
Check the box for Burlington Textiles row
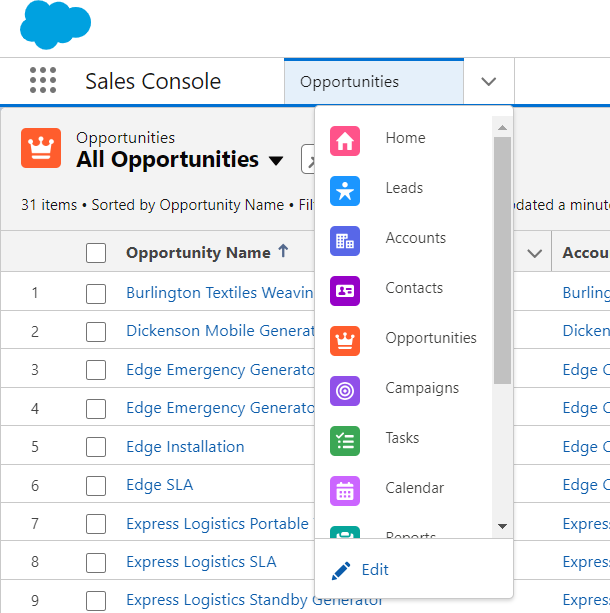[96, 294]
